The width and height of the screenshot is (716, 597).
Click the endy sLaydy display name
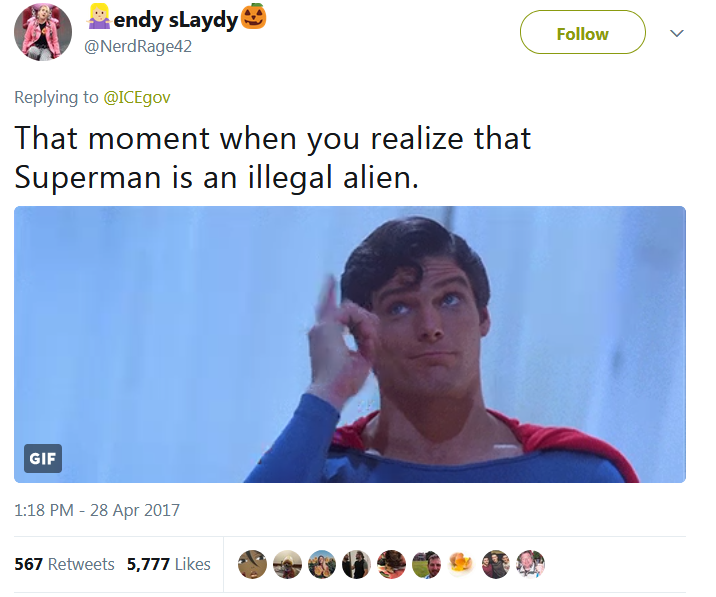pos(176,18)
